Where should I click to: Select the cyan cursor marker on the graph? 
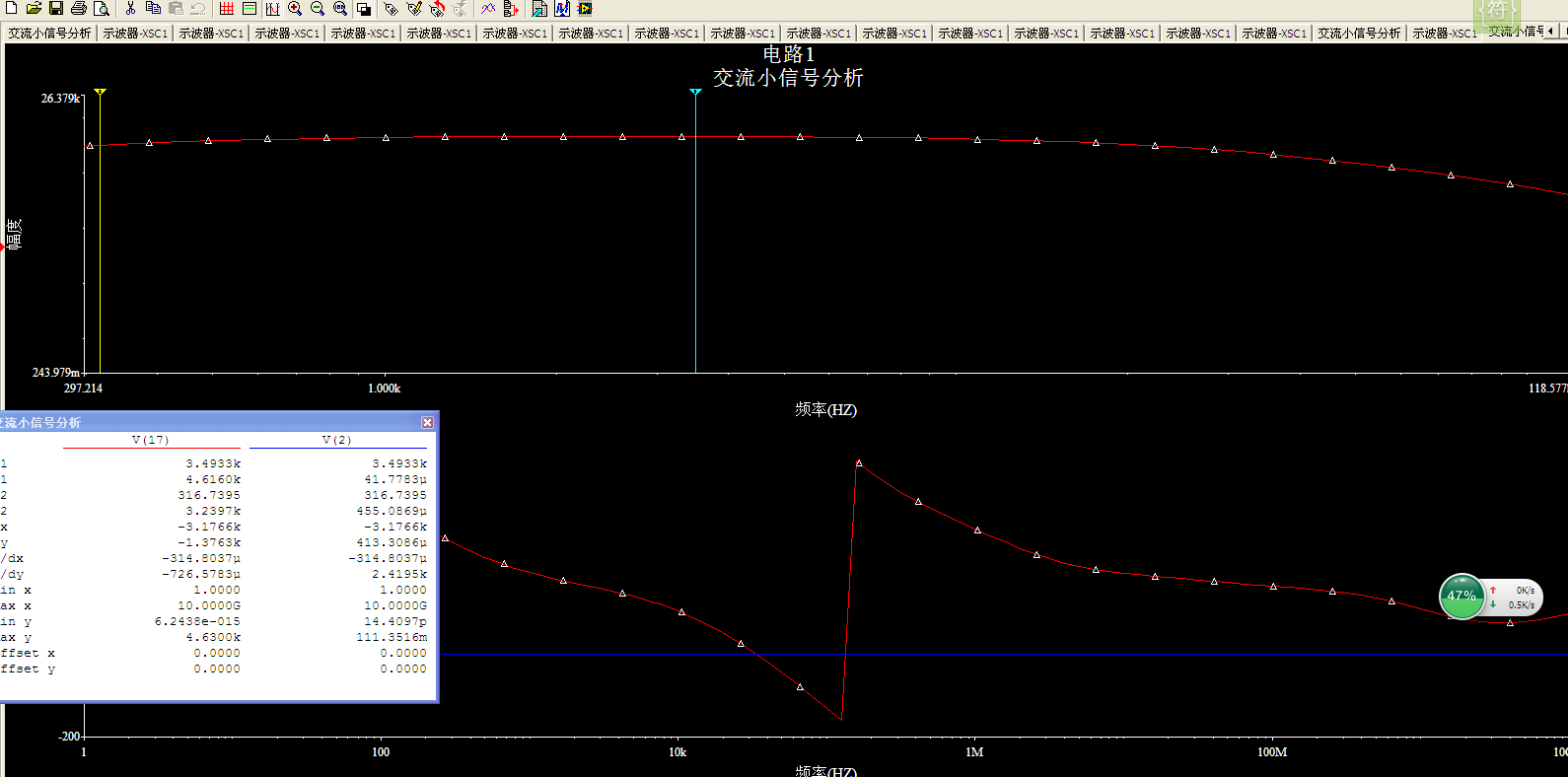click(695, 92)
